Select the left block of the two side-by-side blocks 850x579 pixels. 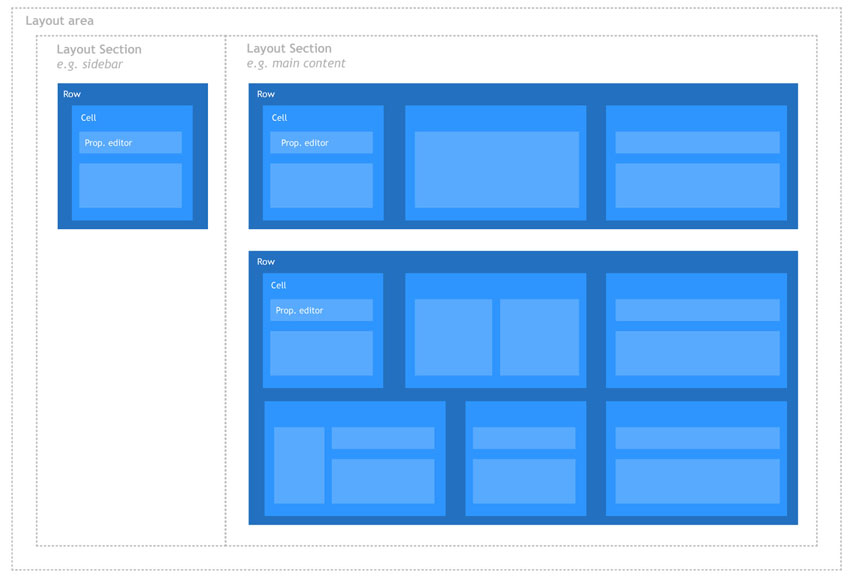[453, 337]
